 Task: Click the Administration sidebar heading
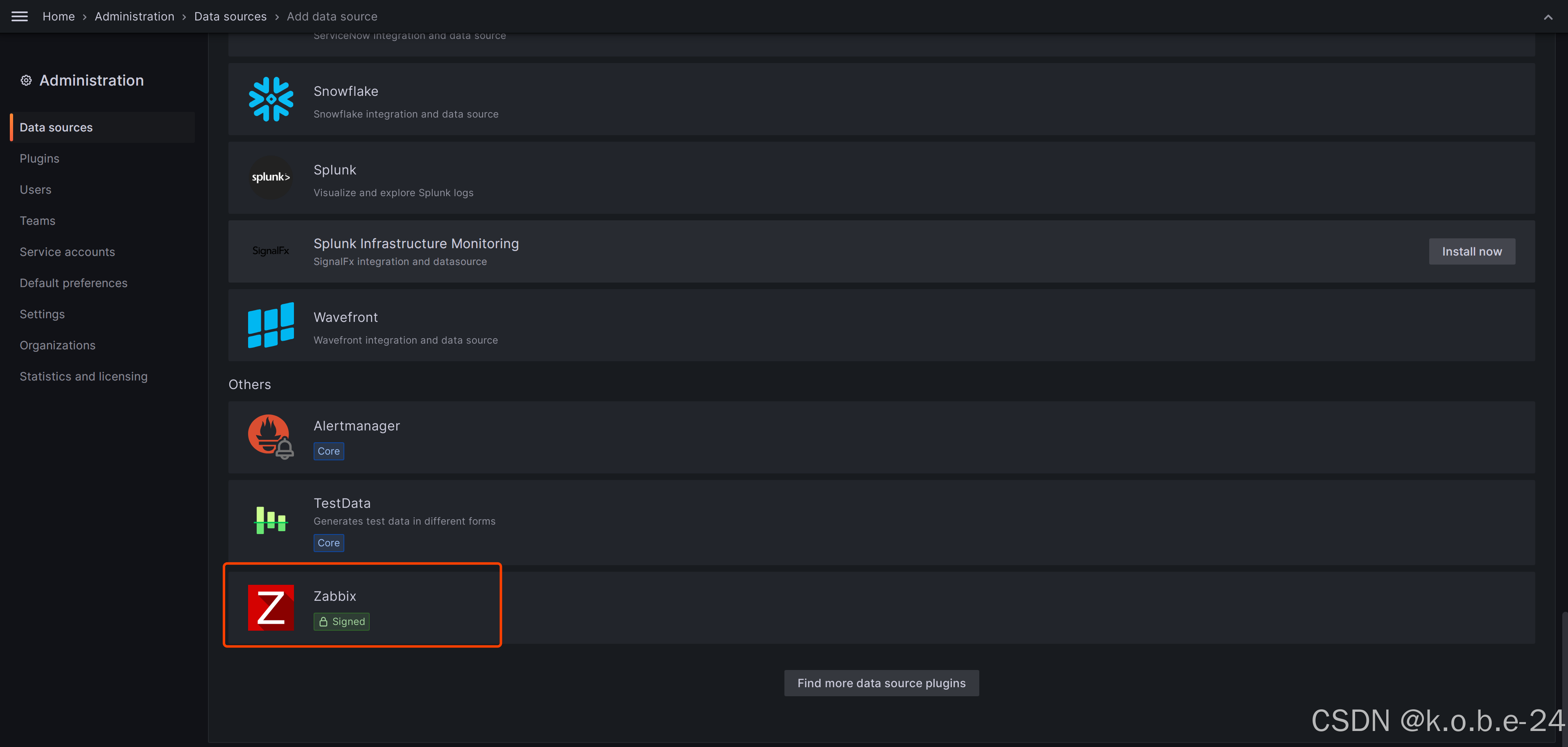point(92,80)
